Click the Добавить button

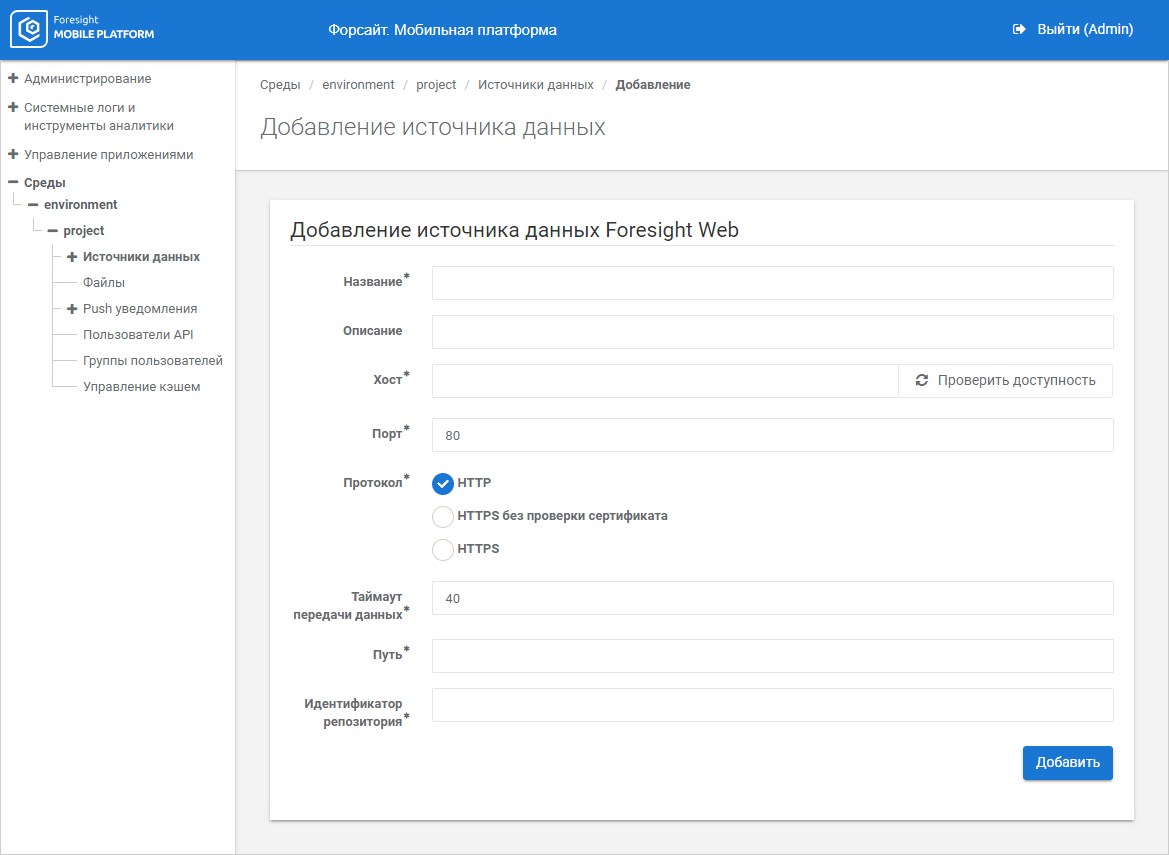point(1067,762)
